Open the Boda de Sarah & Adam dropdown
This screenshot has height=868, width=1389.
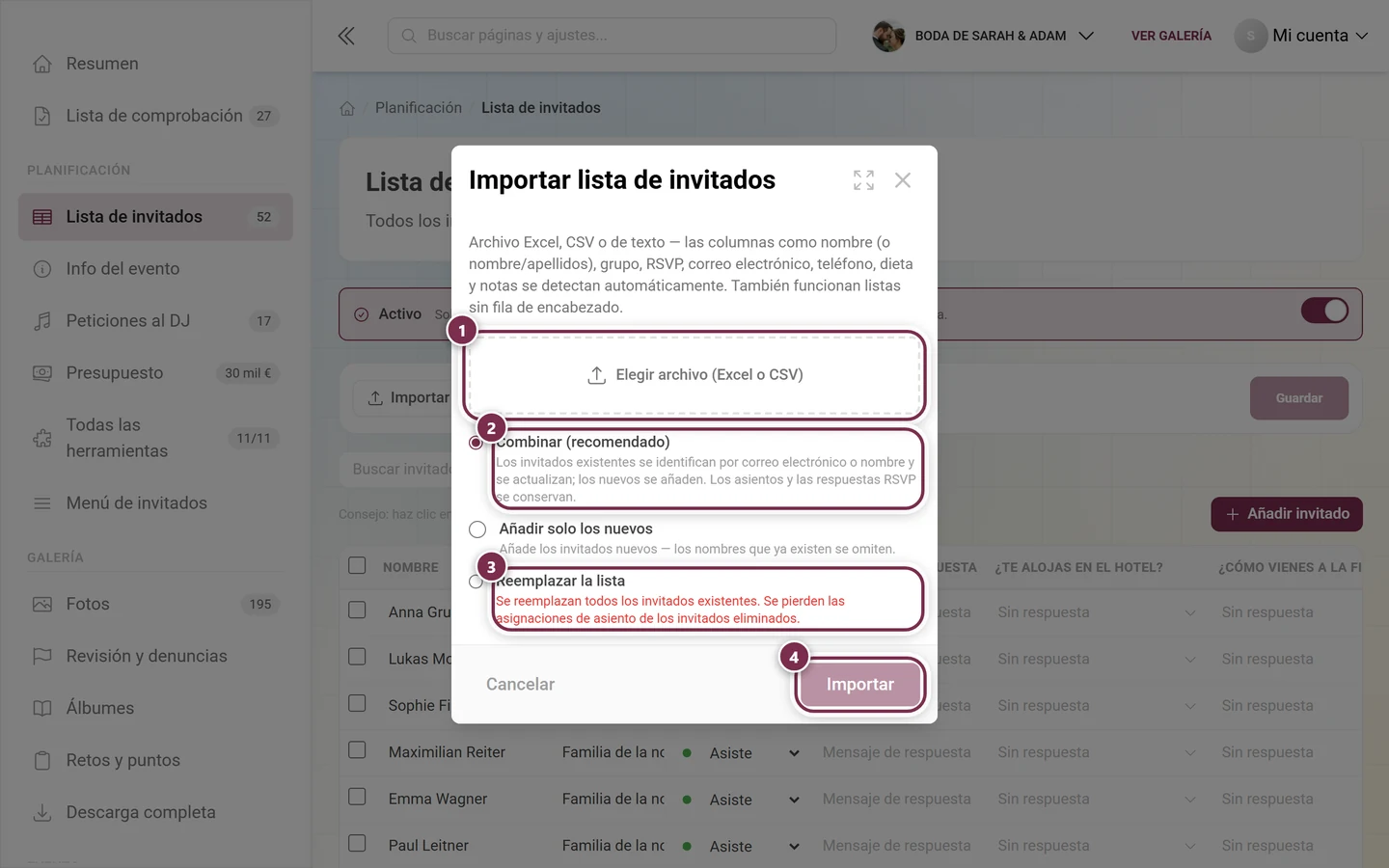(983, 36)
